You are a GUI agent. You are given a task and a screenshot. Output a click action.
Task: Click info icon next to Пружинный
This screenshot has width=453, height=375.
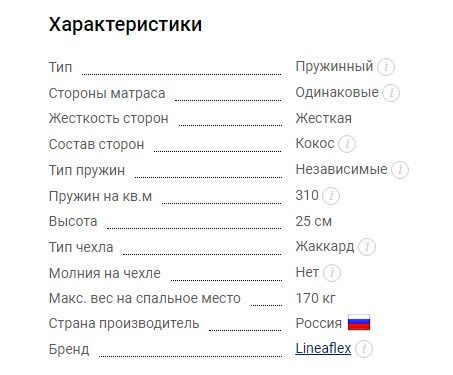click(x=386, y=67)
